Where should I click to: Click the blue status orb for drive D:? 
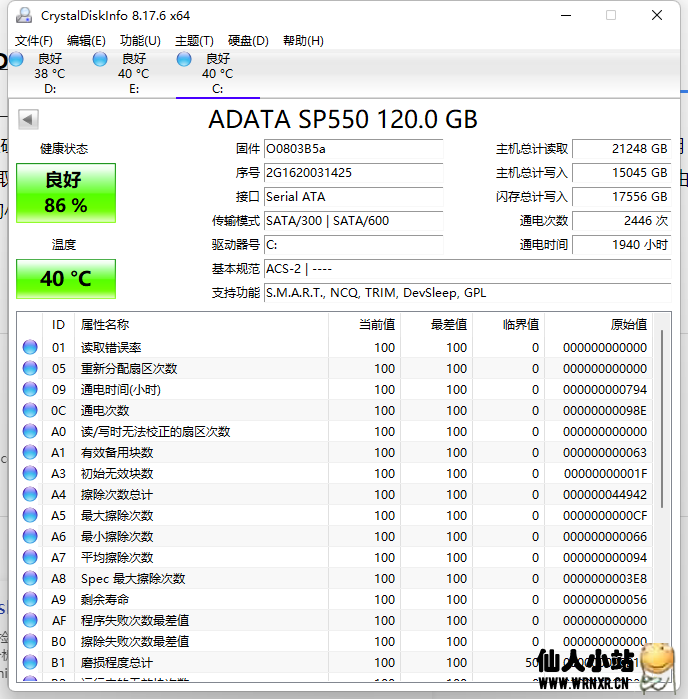[x=16, y=59]
